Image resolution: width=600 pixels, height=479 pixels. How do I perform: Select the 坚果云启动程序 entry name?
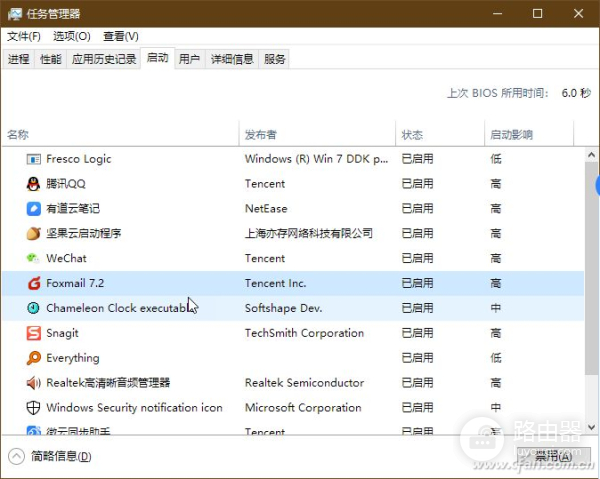84,233
